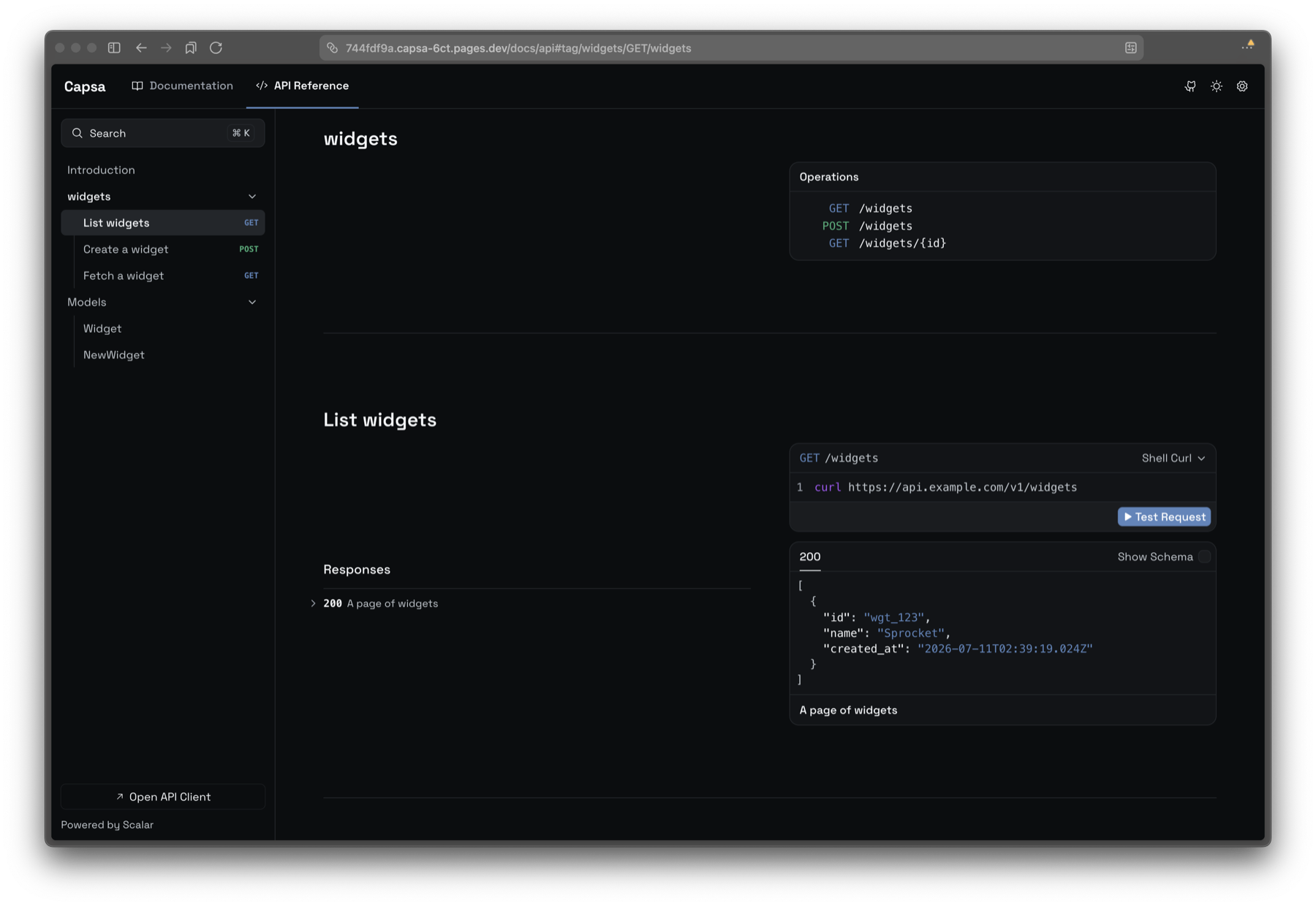Viewport: 1316px width, 906px height.
Task: Go forward with the browser forward arrow
Action: click(x=166, y=48)
